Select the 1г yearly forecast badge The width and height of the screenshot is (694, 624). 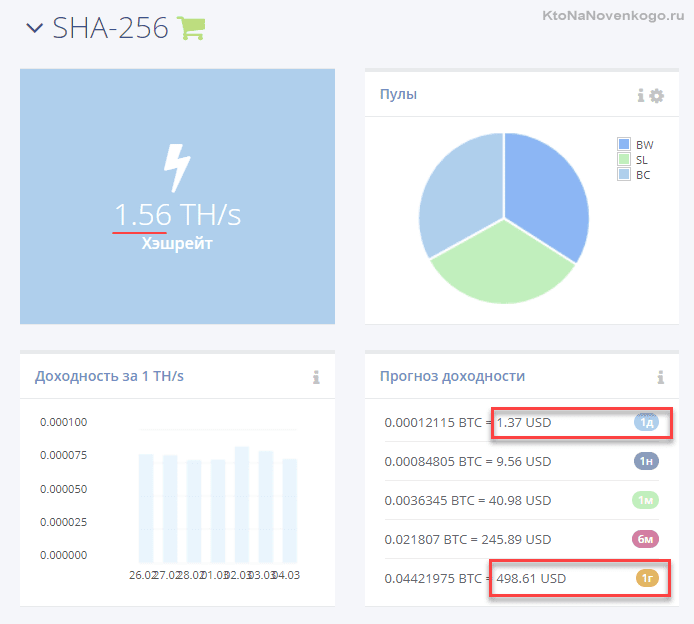pos(646,578)
